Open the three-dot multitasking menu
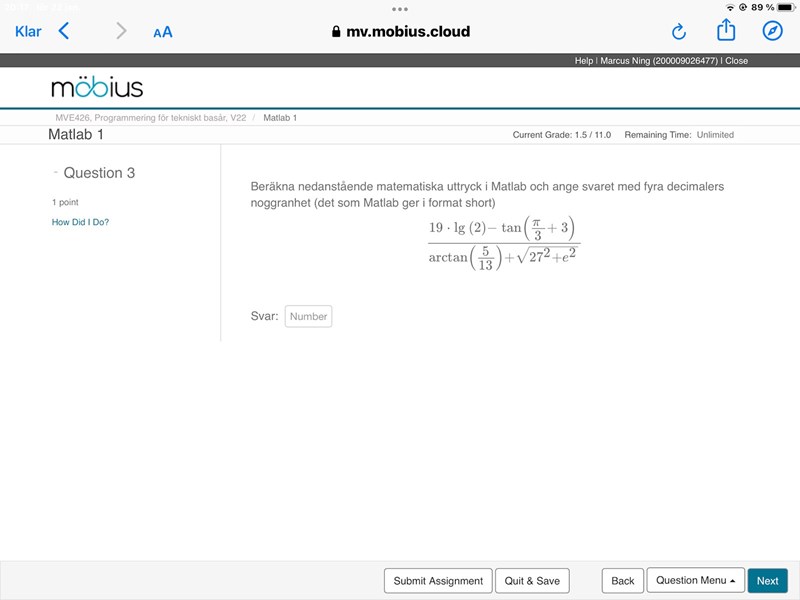The width and height of the screenshot is (800, 600). [400, 8]
